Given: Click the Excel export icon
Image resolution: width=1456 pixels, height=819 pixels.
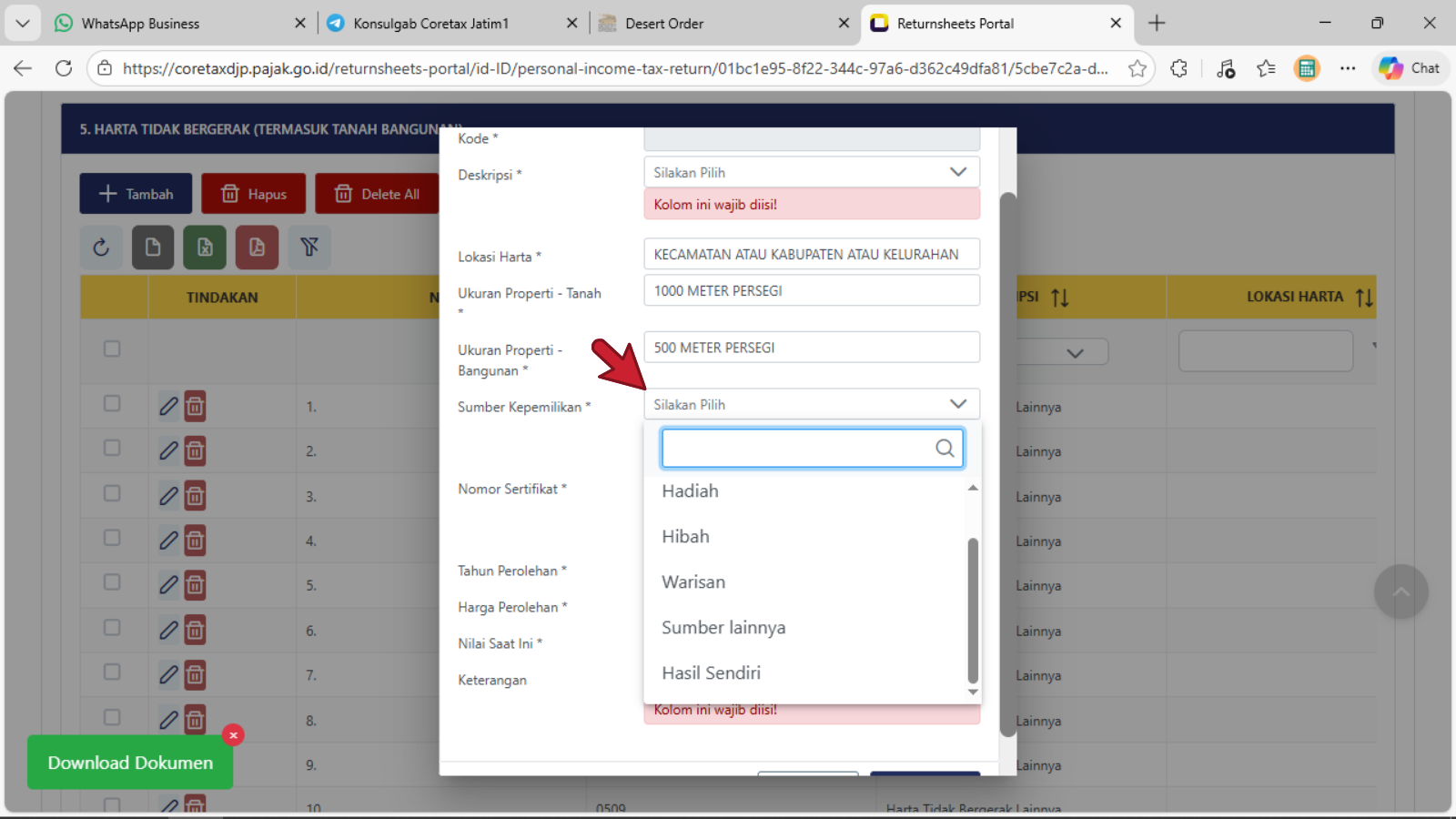Looking at the screenshot, I should (205, 248).
